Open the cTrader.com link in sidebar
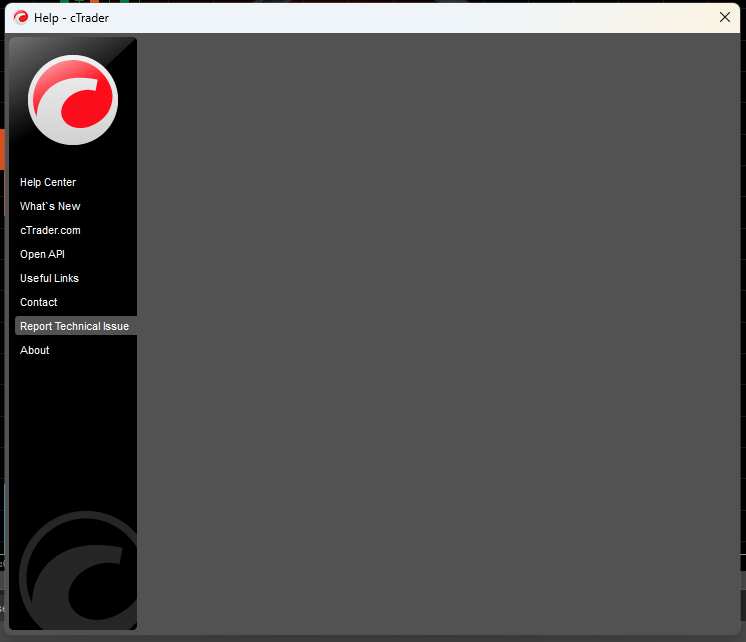 click(50, 230)
